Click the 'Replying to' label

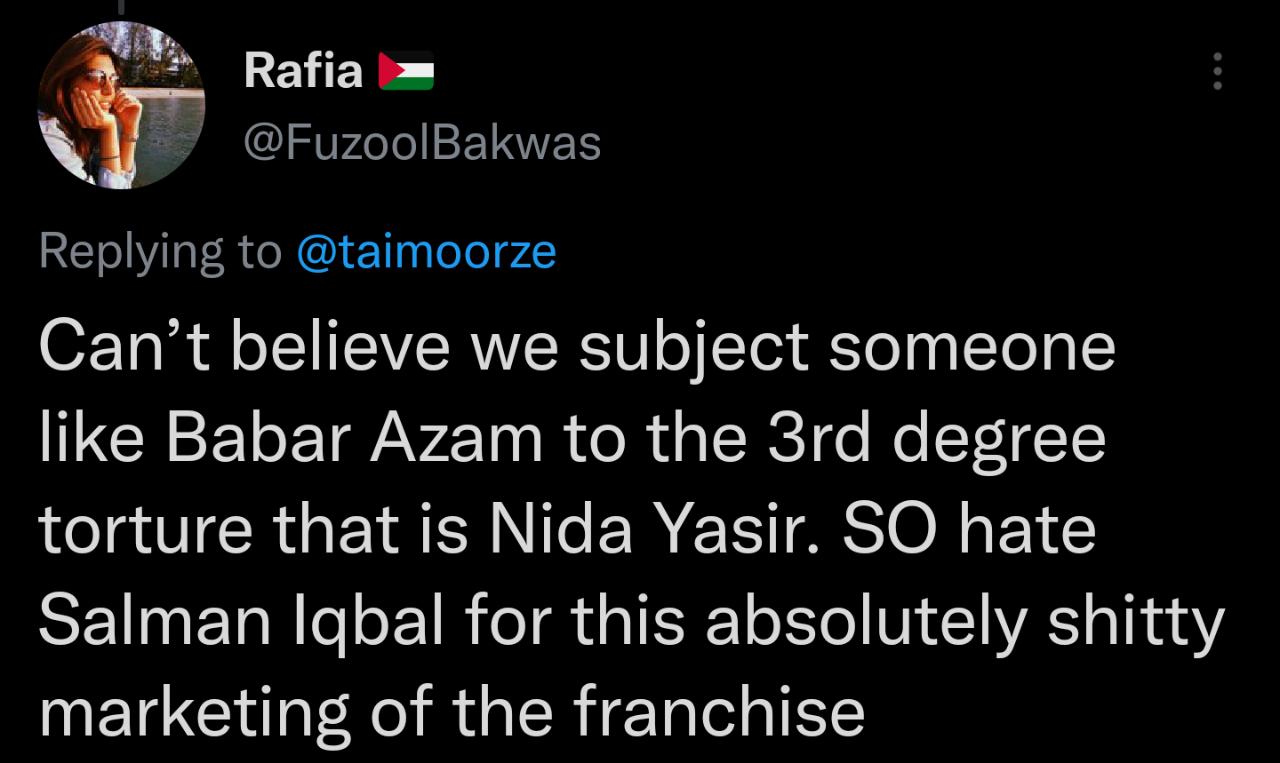point(161,252)
